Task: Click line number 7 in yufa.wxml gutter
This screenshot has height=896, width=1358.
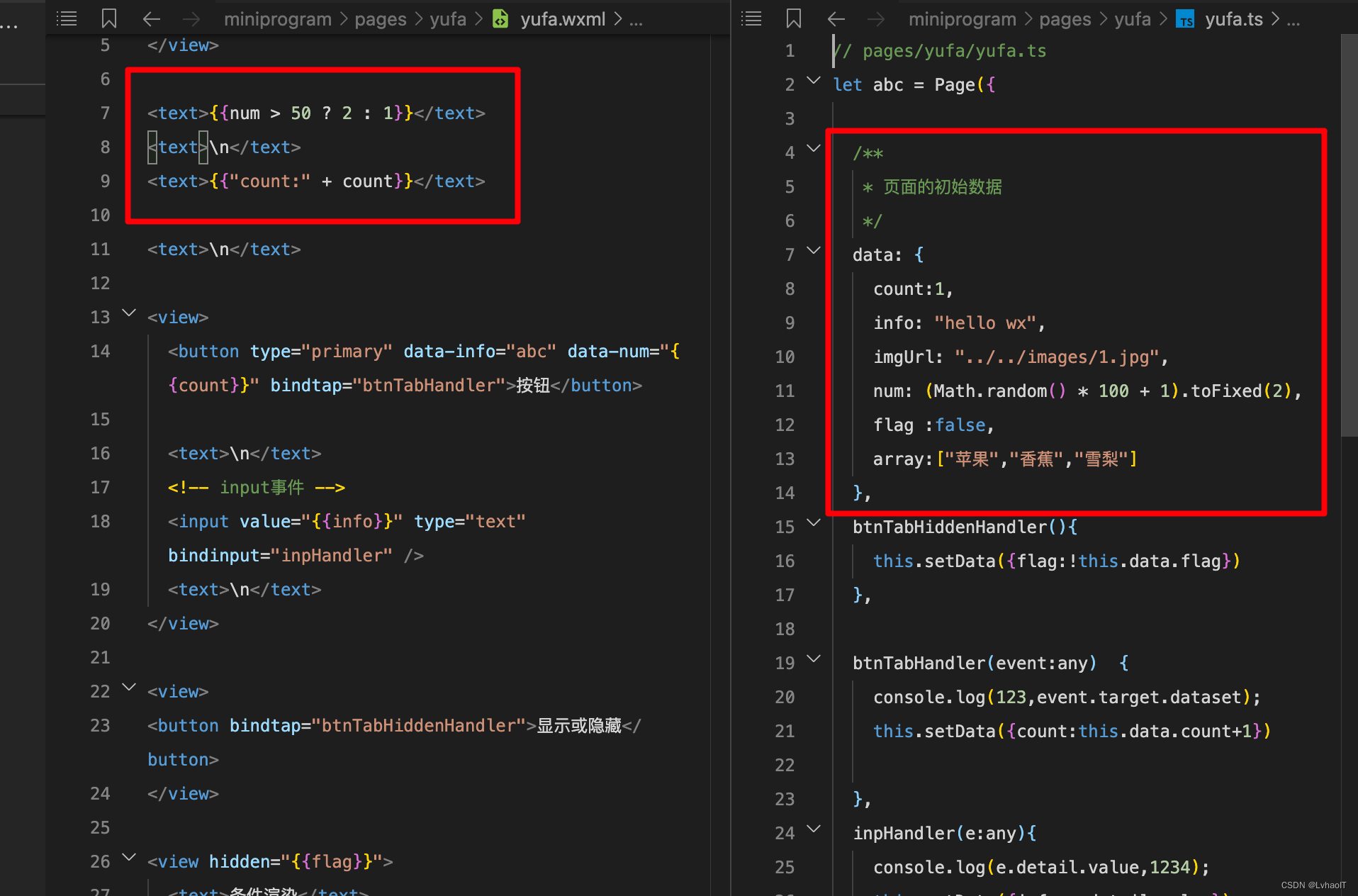Action: click(105, 113)
